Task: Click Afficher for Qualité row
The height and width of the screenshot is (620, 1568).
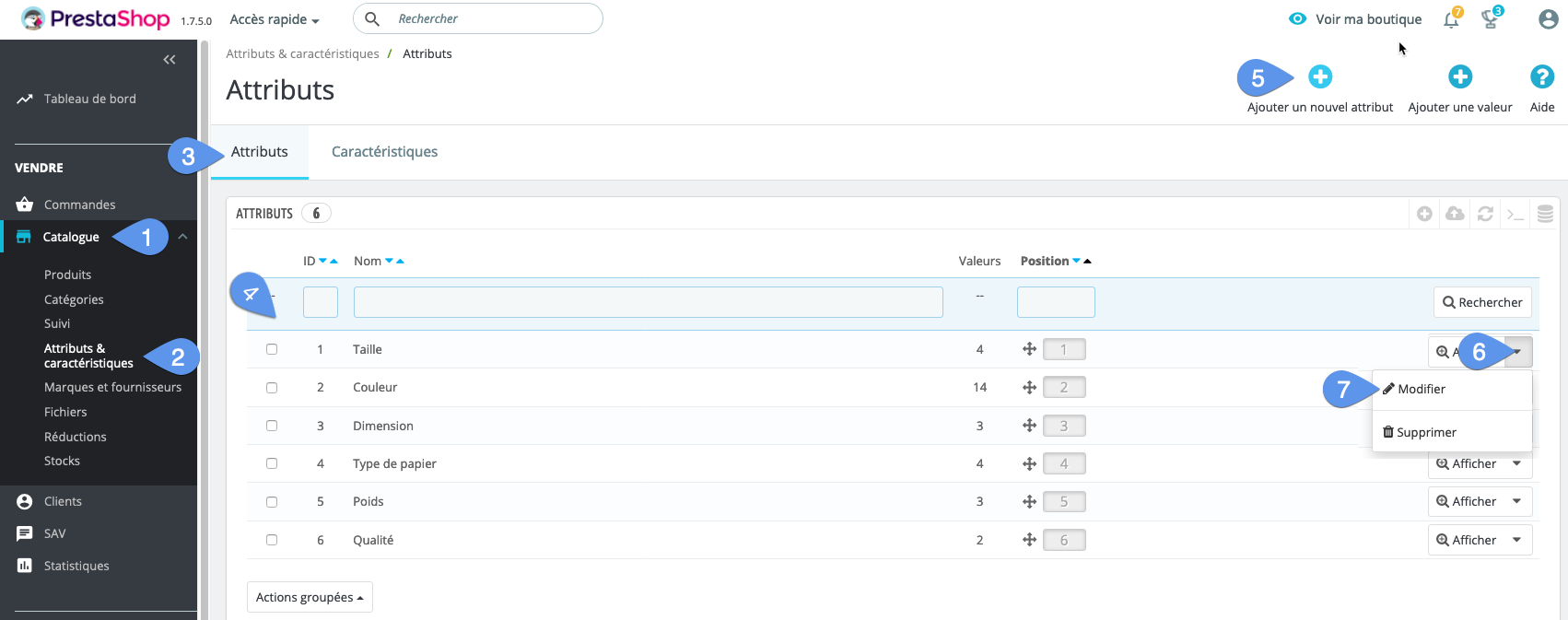Action: (1466, 540)
